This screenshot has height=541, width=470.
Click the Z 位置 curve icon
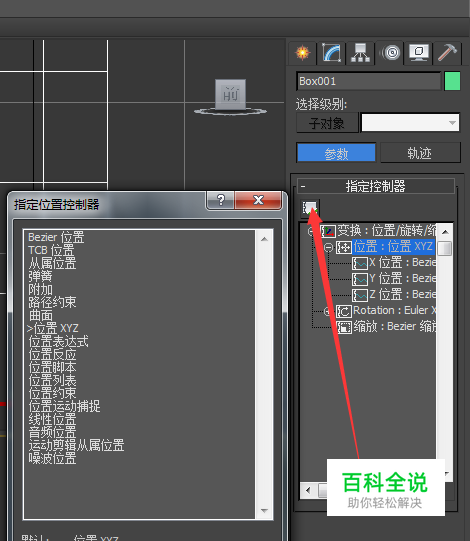(x=360, y=295)
